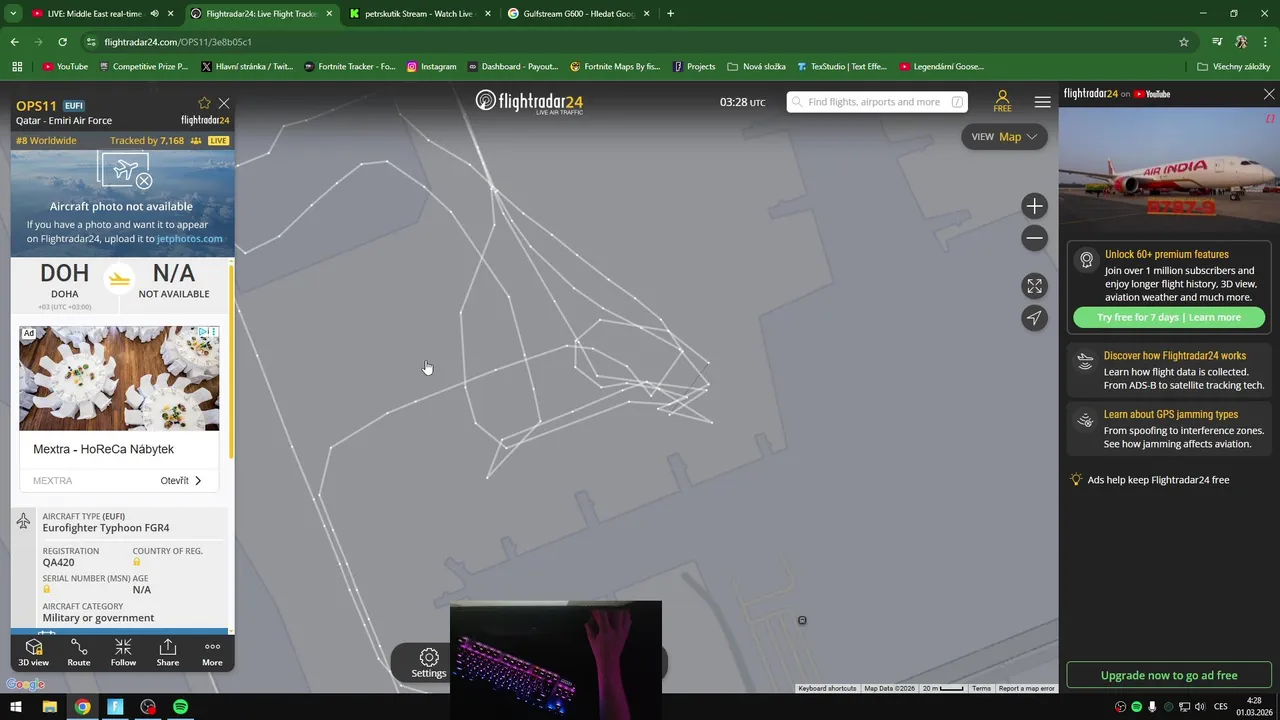Close the Flightradar24 YouTube side panel

coord(1269,94)
